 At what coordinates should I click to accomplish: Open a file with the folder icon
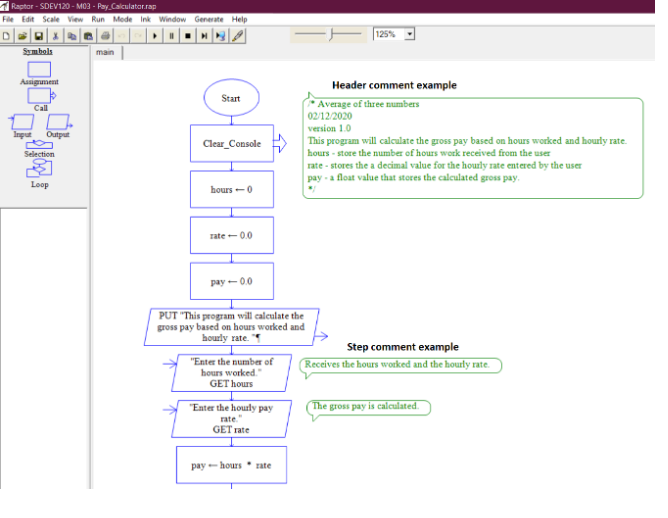coord(22,36)
